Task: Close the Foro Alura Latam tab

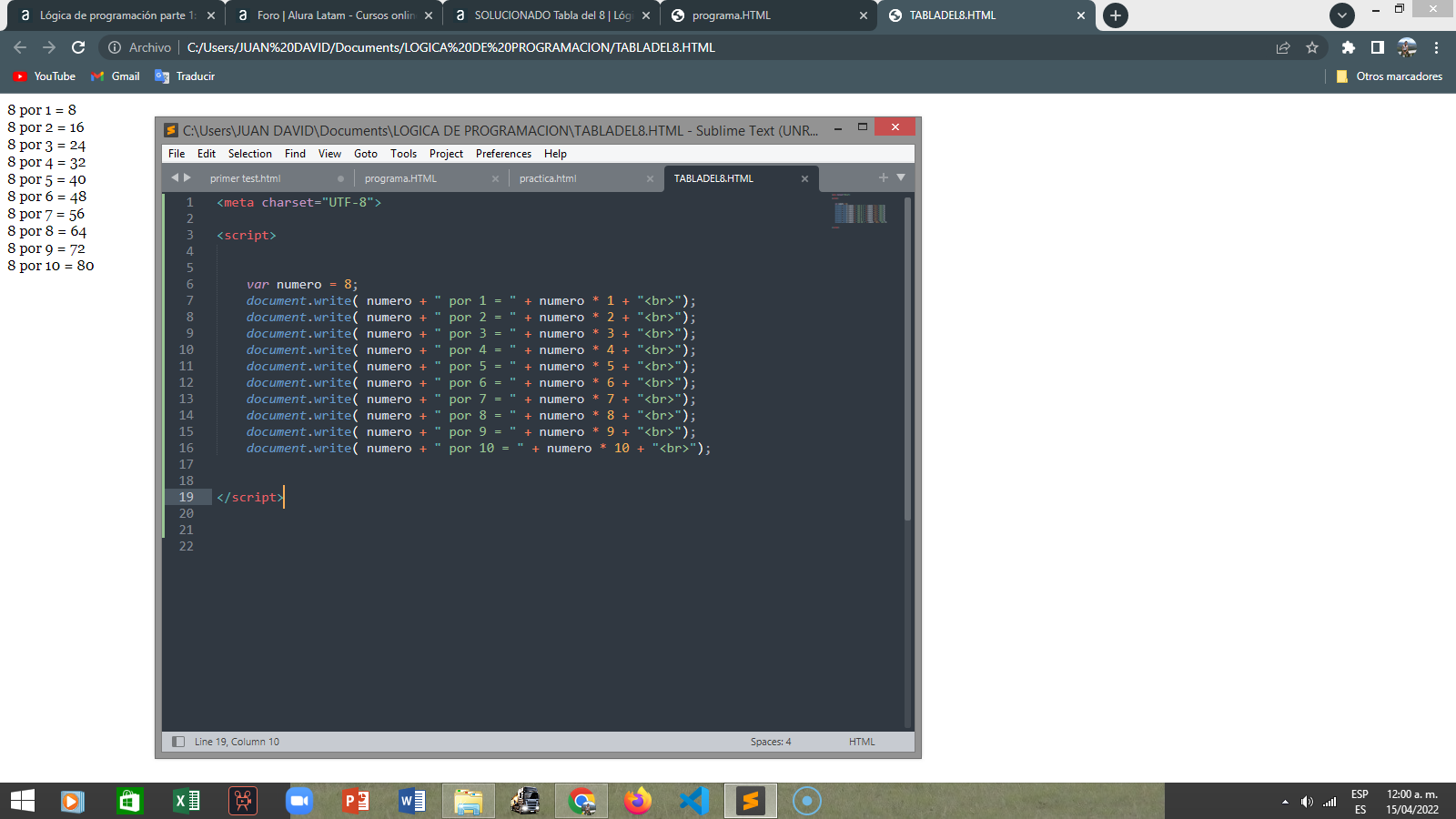Action: (x=429, y=15)
